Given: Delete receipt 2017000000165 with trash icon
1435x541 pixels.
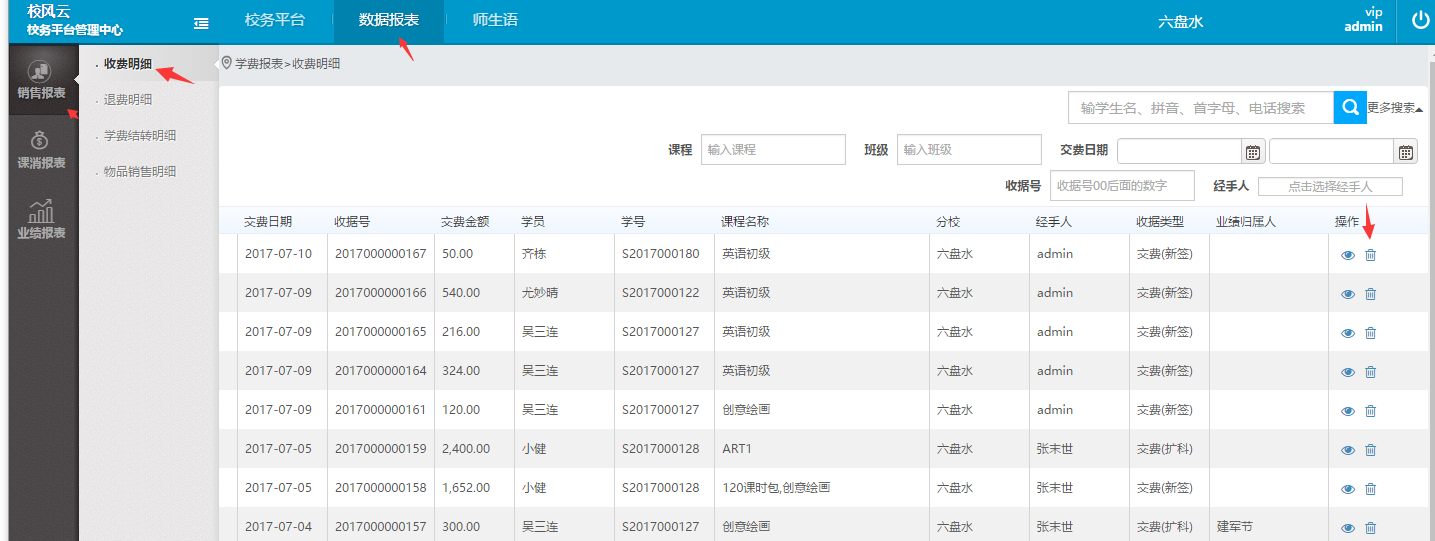Looking at the screenshot, I should pos(1371,333).
